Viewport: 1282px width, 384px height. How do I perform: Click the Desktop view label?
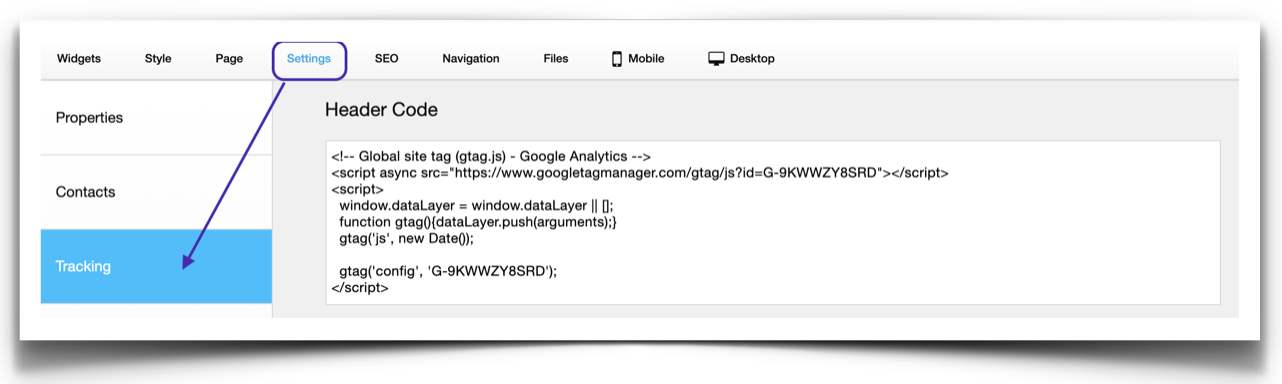point(752,59)
